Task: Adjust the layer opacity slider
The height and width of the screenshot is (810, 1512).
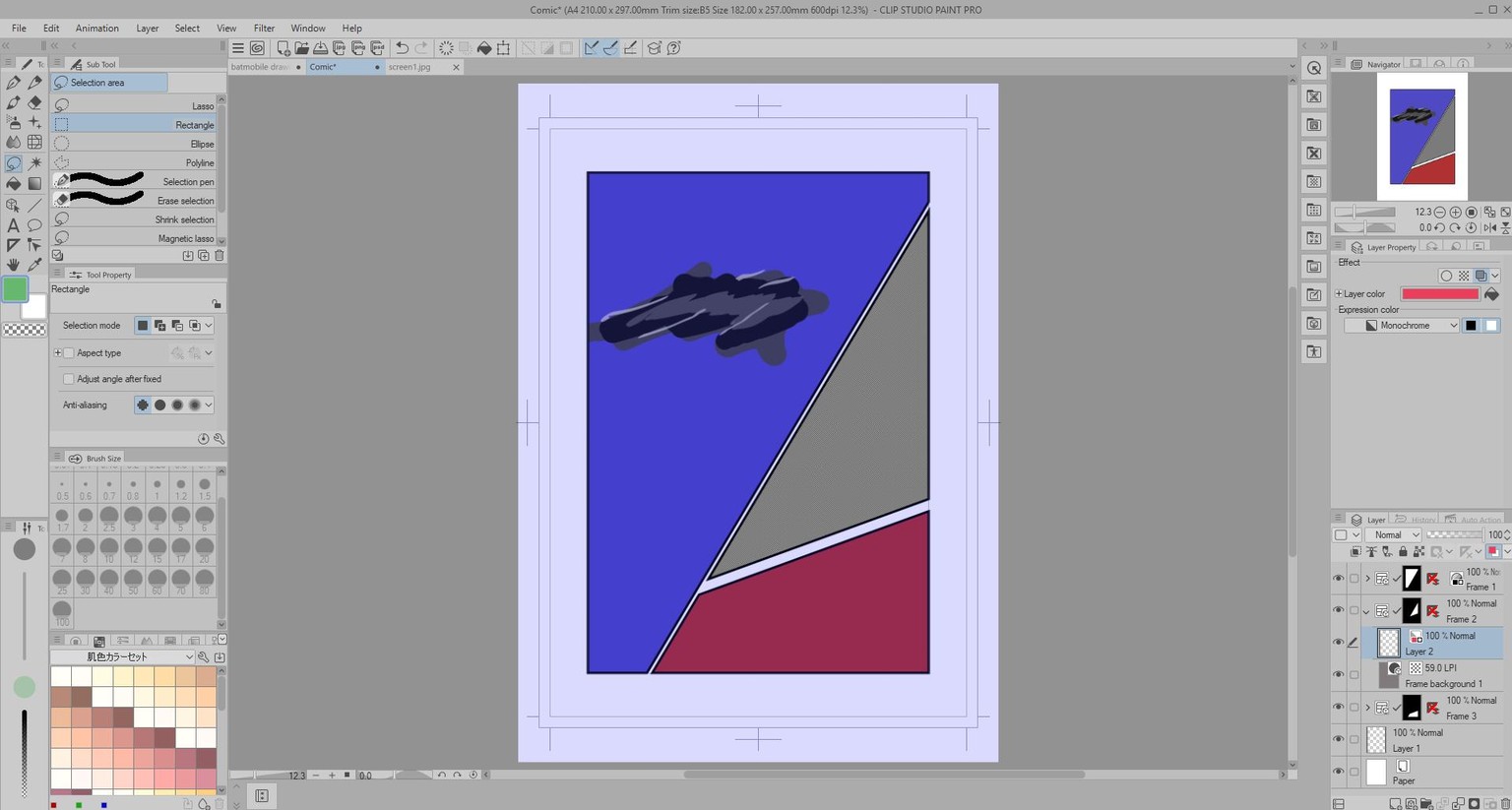Action: (x=1454, y=534)
